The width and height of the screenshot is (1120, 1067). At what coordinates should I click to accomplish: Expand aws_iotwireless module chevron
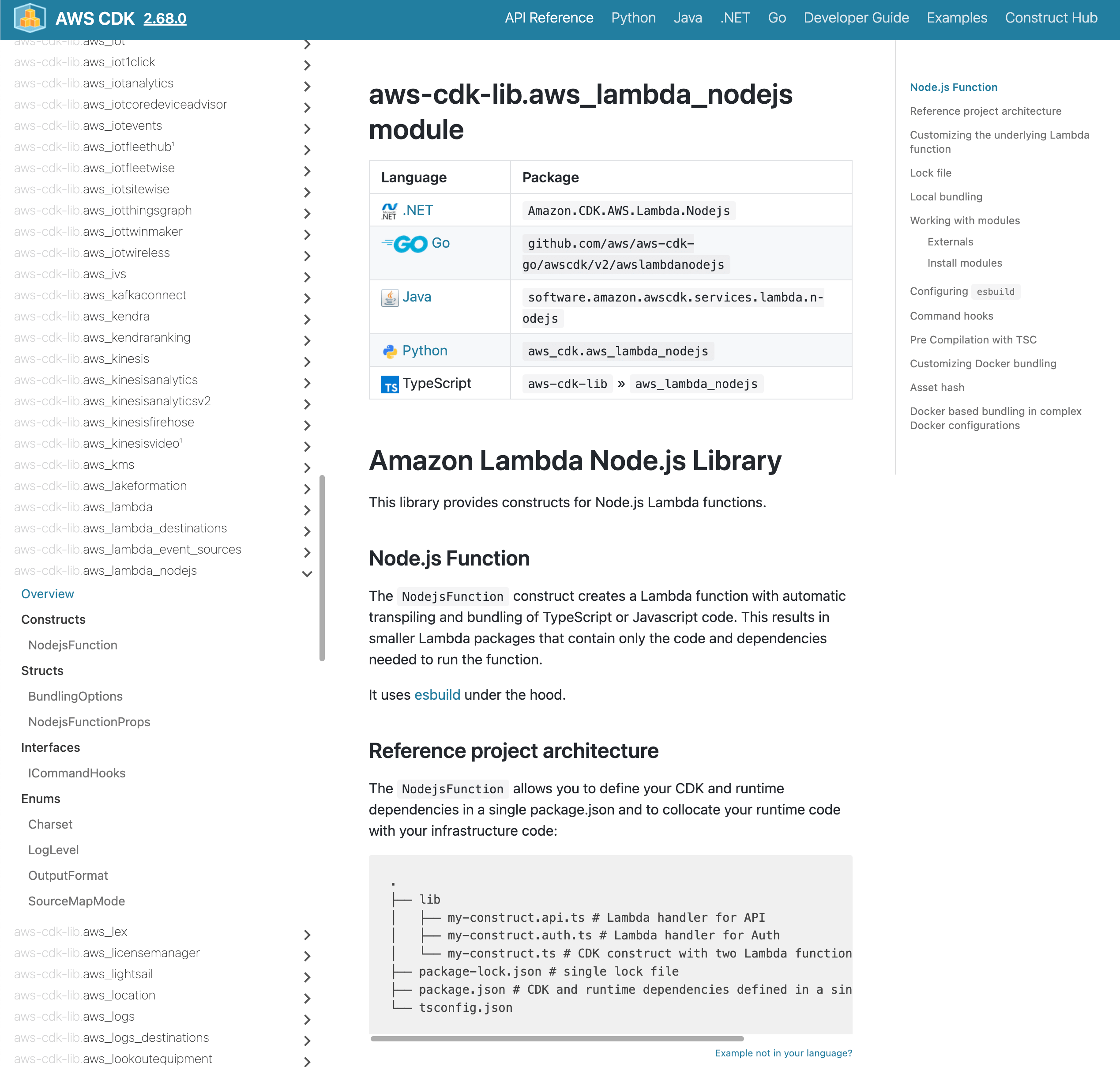(x=307, y=256)
